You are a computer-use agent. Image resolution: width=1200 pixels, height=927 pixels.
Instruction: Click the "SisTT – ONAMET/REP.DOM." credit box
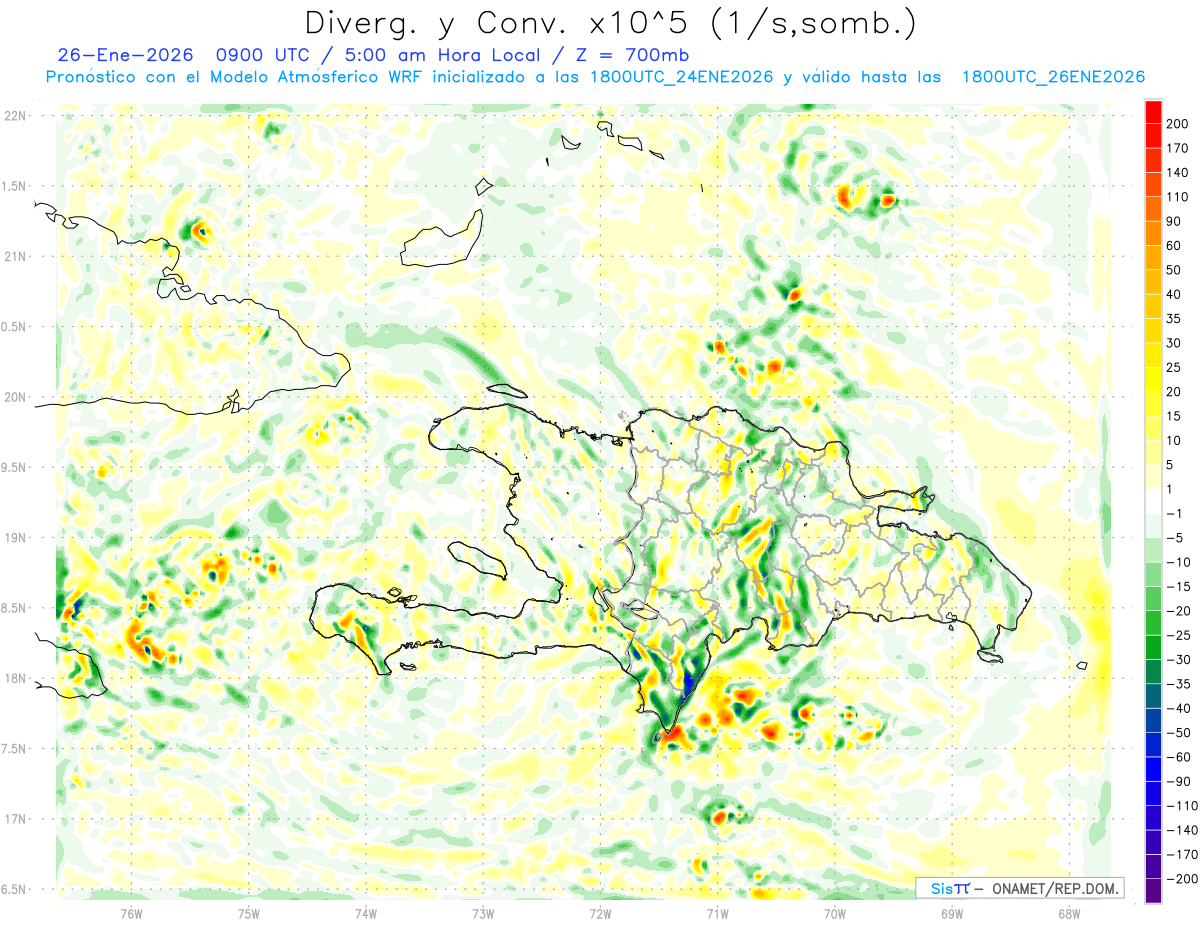pos(1020,888)
